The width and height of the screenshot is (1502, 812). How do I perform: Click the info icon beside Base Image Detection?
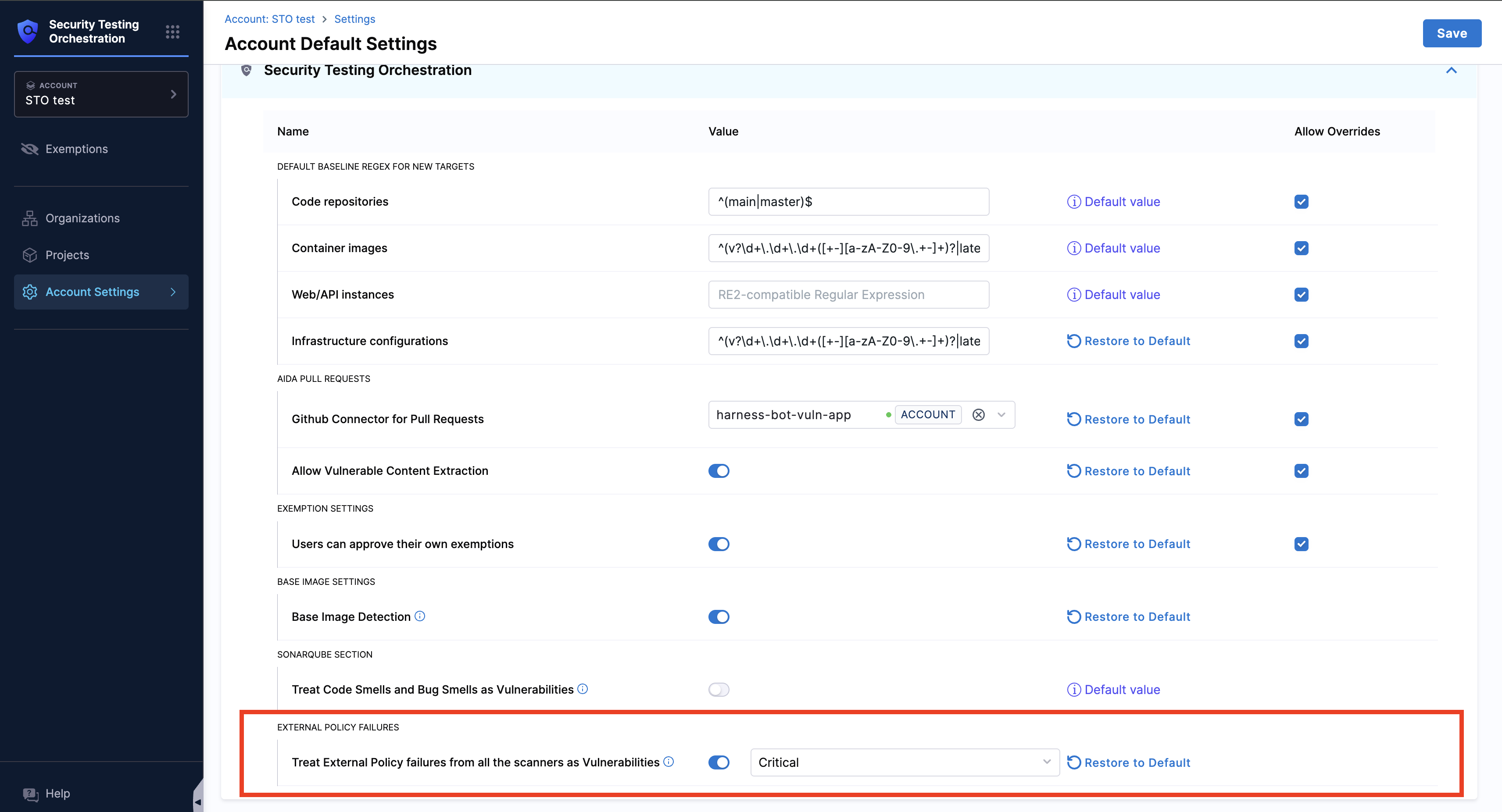click(x=420, y=616)
